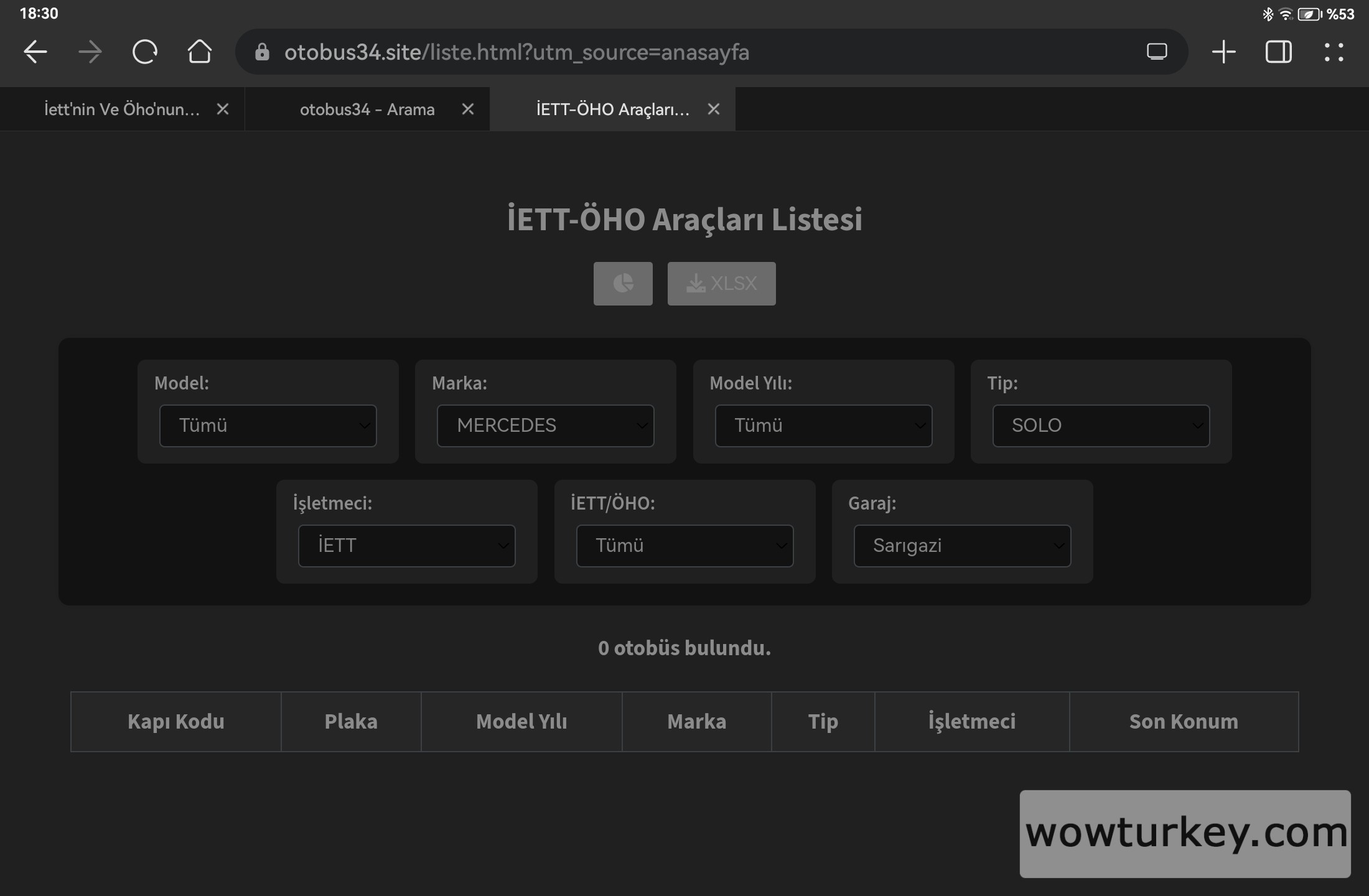The height and width of the screenshot is (896, 1369).
Task: Reload the current page
Action: pos(145,52)
